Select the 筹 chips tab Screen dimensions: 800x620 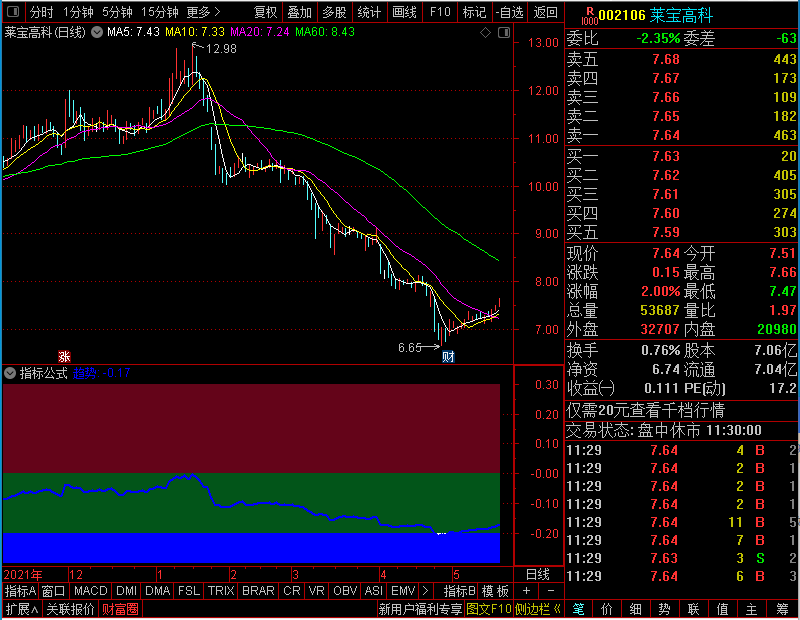(782, 609)
